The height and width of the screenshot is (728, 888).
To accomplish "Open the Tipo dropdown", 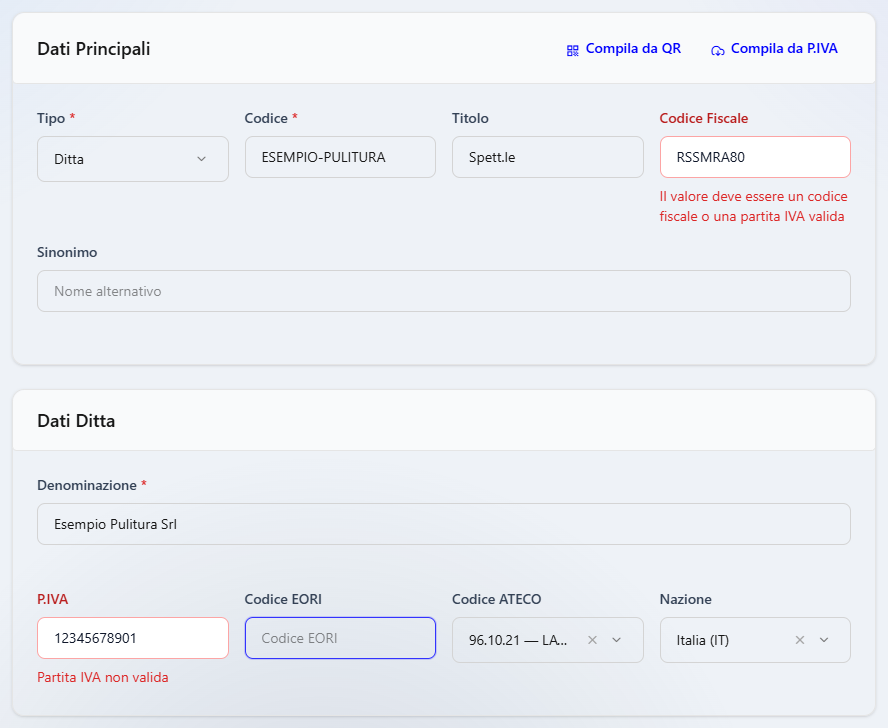I will point(133,159).
